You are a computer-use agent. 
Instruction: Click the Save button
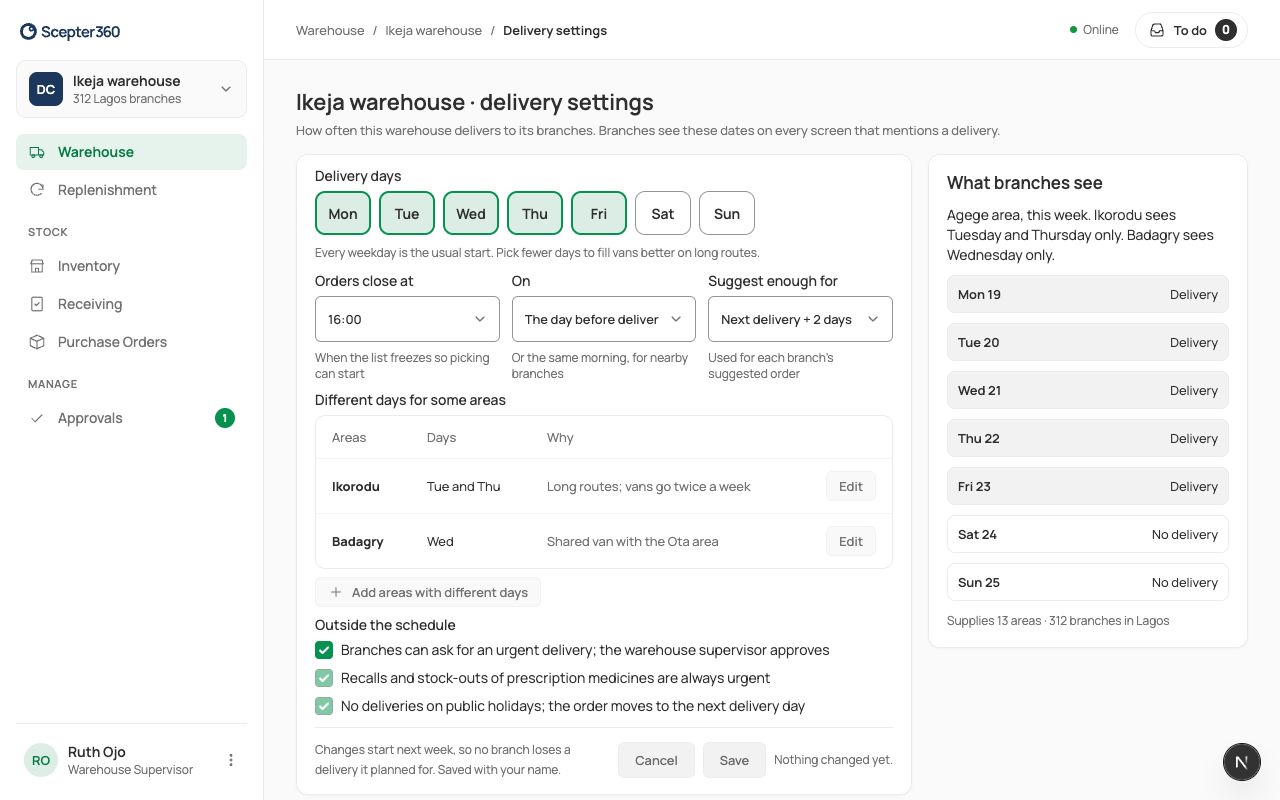tap(734, 760)
